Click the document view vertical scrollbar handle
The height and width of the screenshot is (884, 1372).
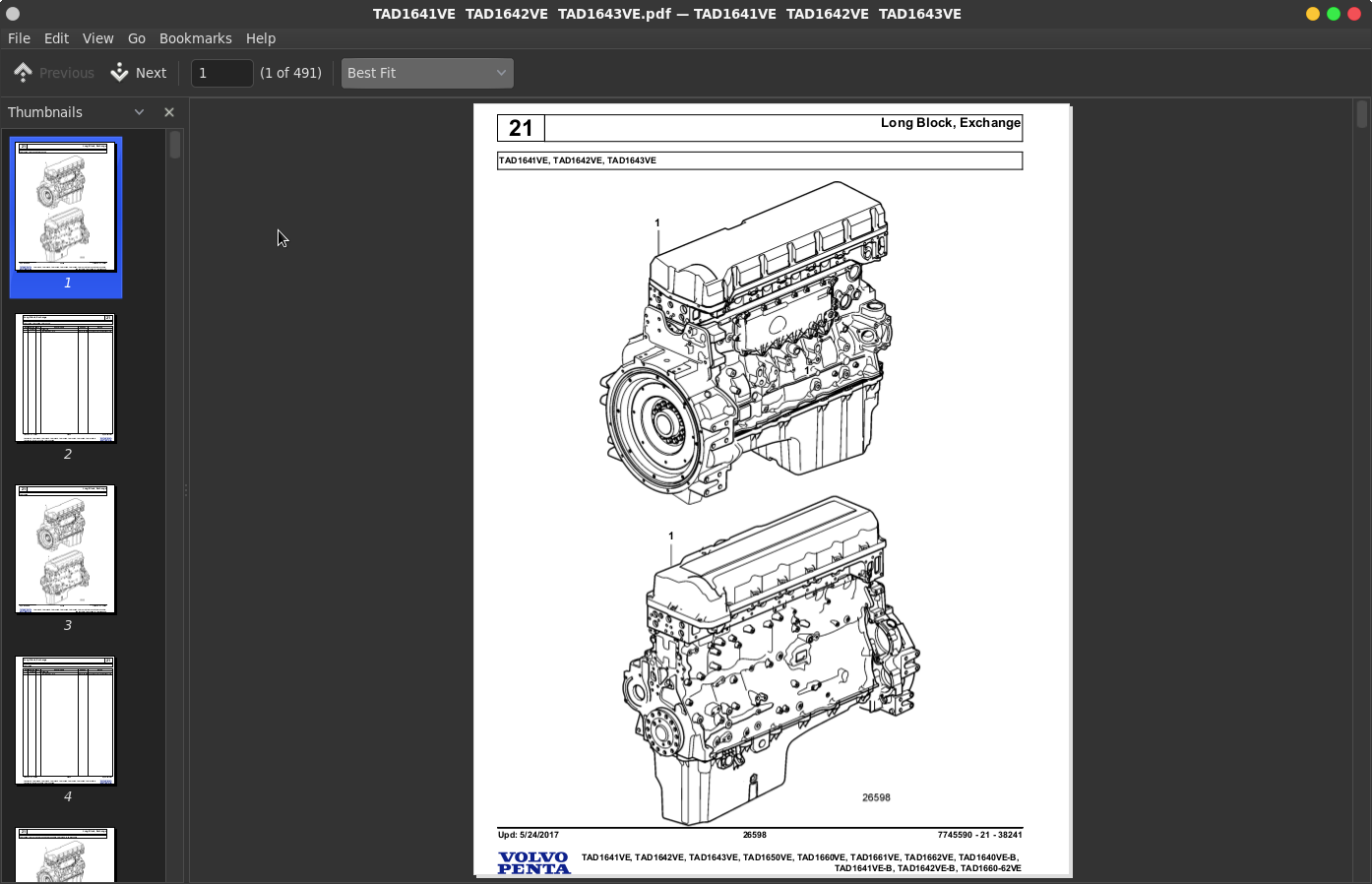1362,114
